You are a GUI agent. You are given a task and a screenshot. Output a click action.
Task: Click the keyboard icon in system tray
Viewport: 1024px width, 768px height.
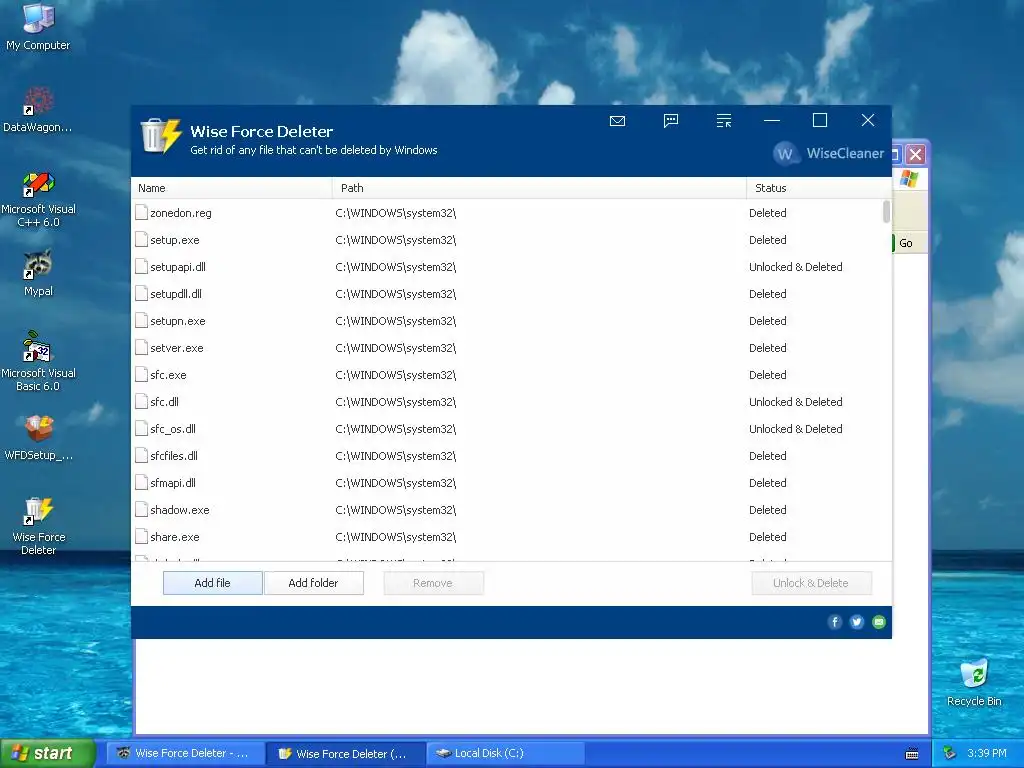(912, 754)
